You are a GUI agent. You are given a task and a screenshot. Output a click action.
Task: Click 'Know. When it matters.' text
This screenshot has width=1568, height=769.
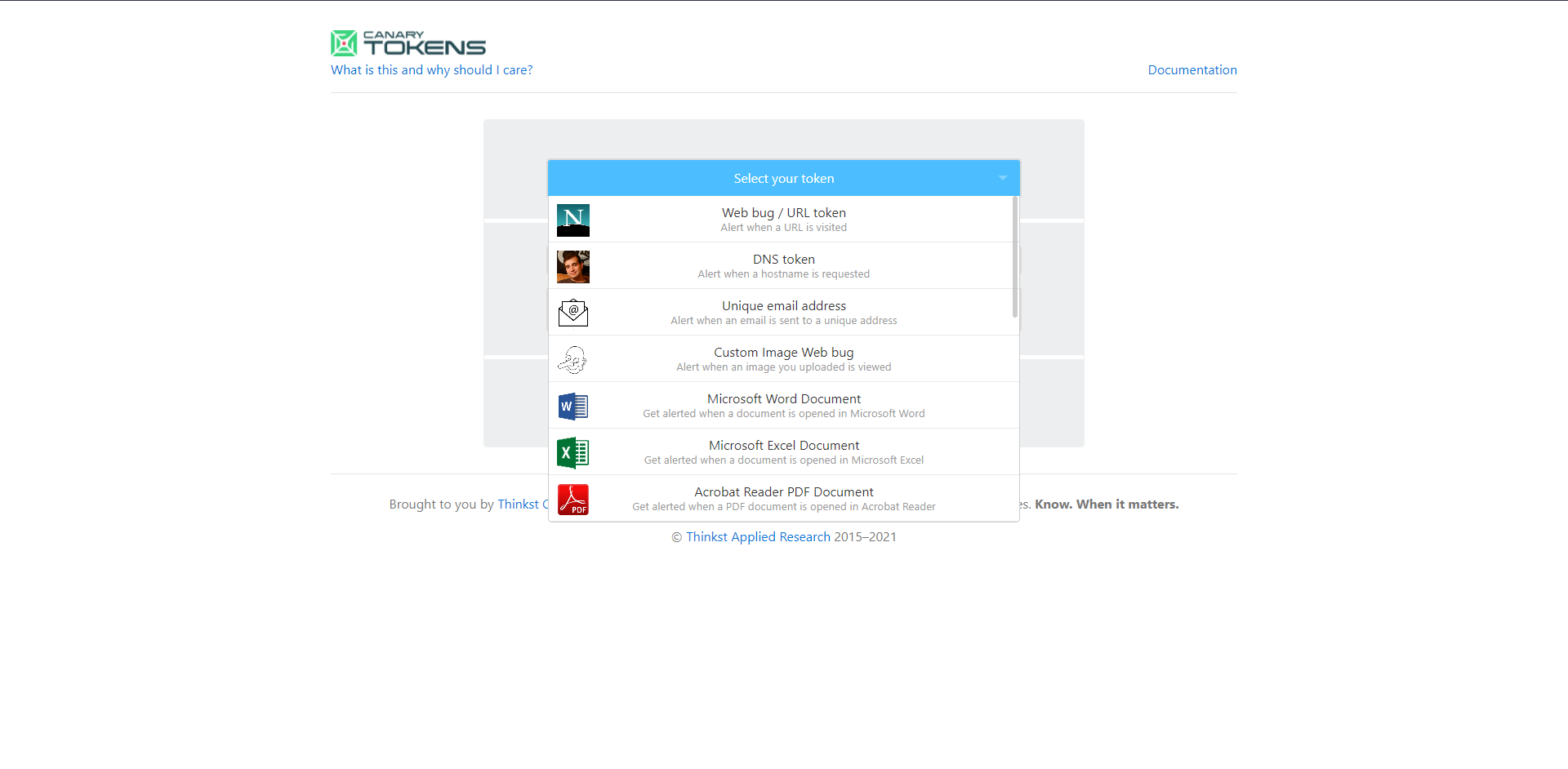[1107, 505]
